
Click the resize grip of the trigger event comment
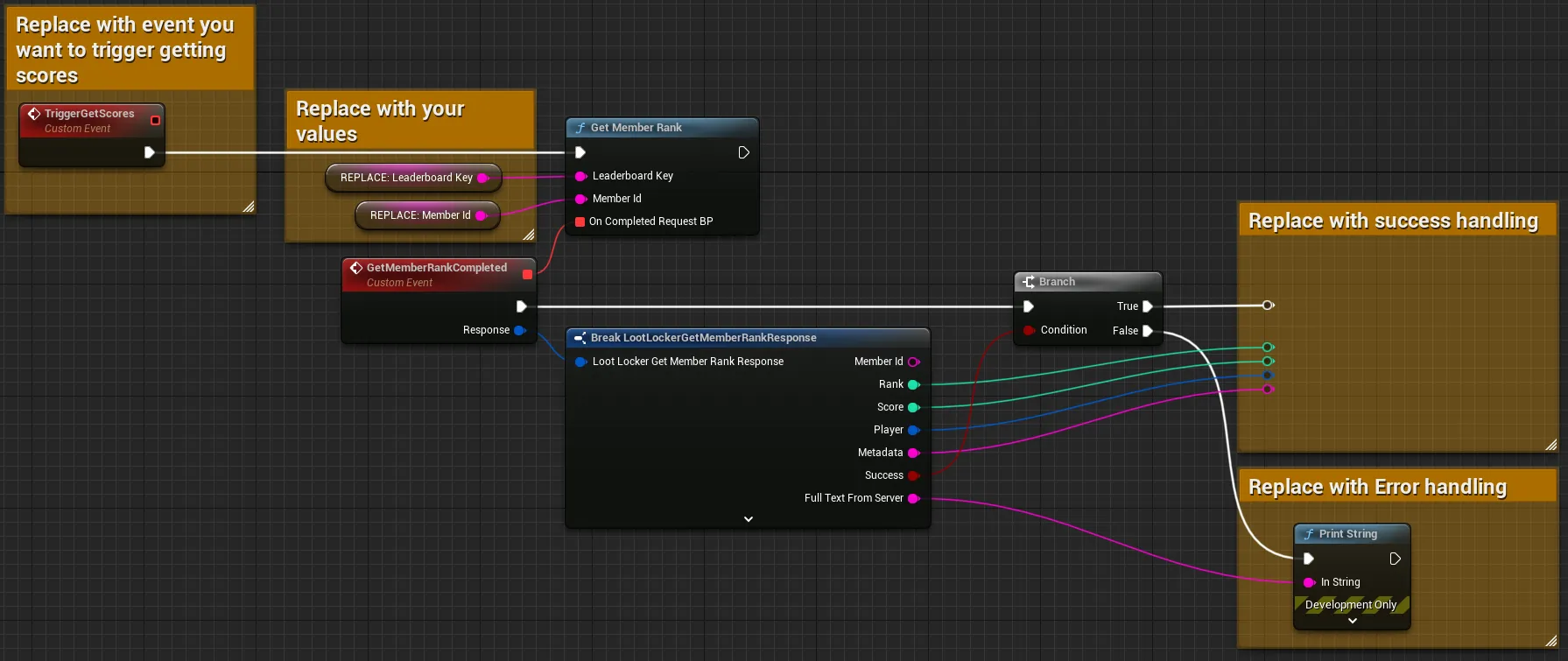pyautogui.click(x=248, y=207)
